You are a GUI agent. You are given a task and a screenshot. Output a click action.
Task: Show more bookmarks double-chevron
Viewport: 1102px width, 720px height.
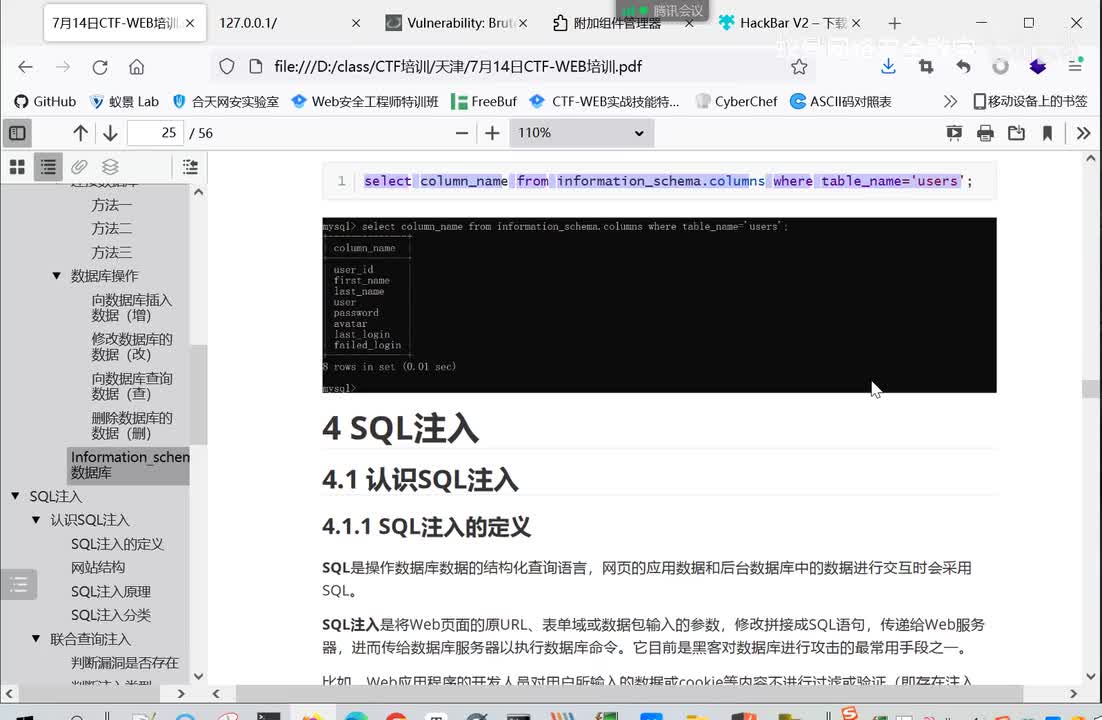950,101
